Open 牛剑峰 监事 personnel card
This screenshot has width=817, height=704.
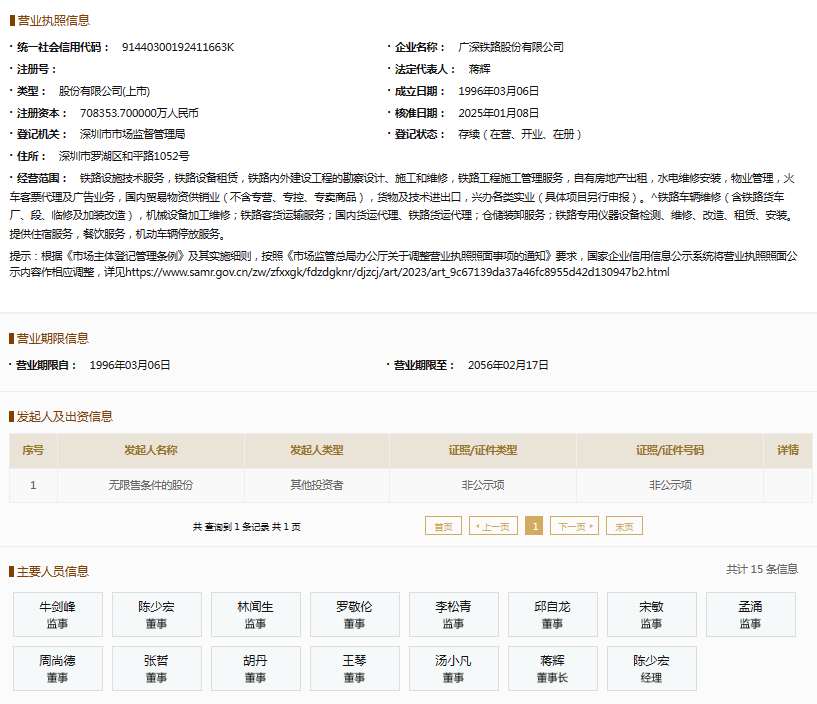58,614
